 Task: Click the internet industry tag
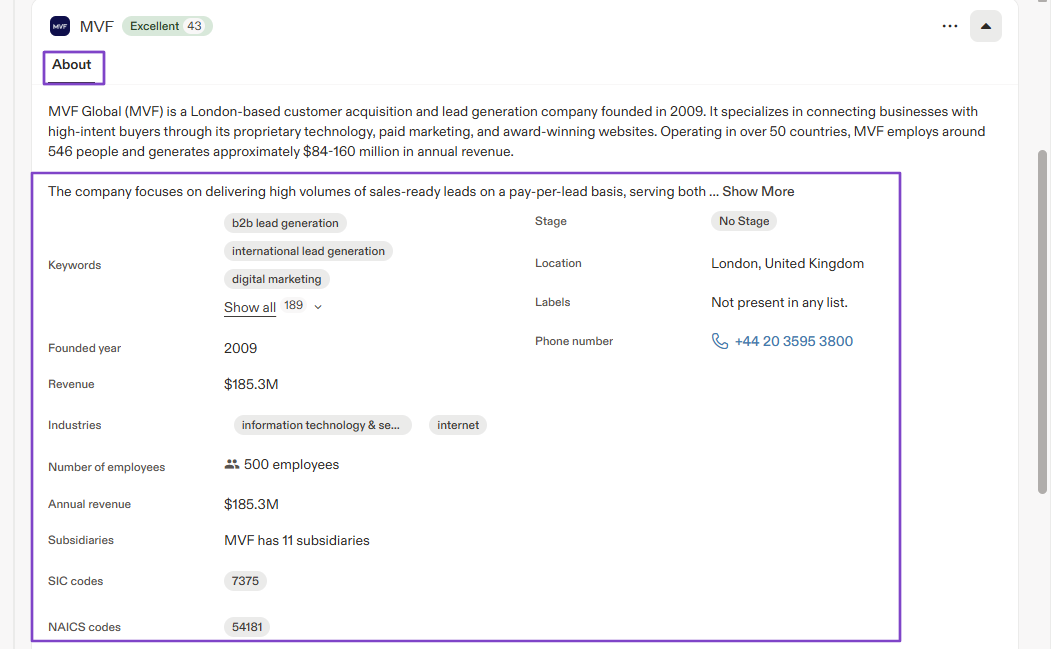point(458,425)
